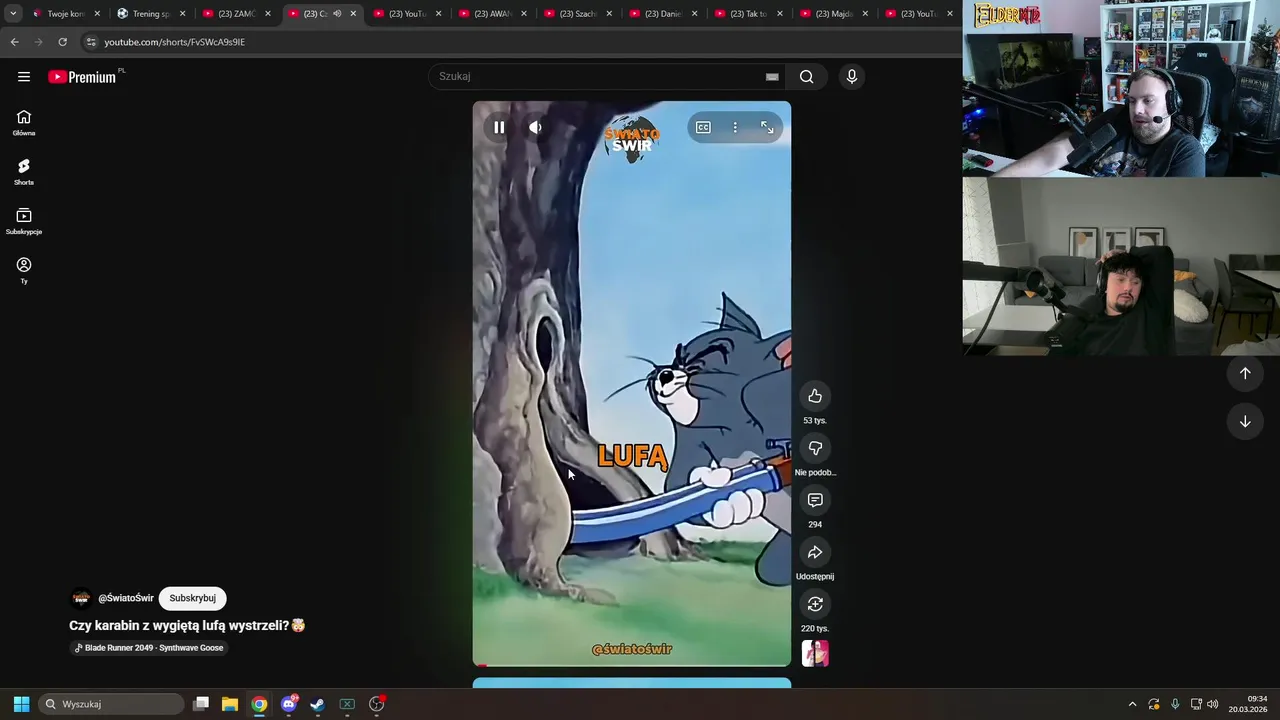Open the comments panel with 294 comments
This screenshot has width=1280, height=720.
[815, 500]
